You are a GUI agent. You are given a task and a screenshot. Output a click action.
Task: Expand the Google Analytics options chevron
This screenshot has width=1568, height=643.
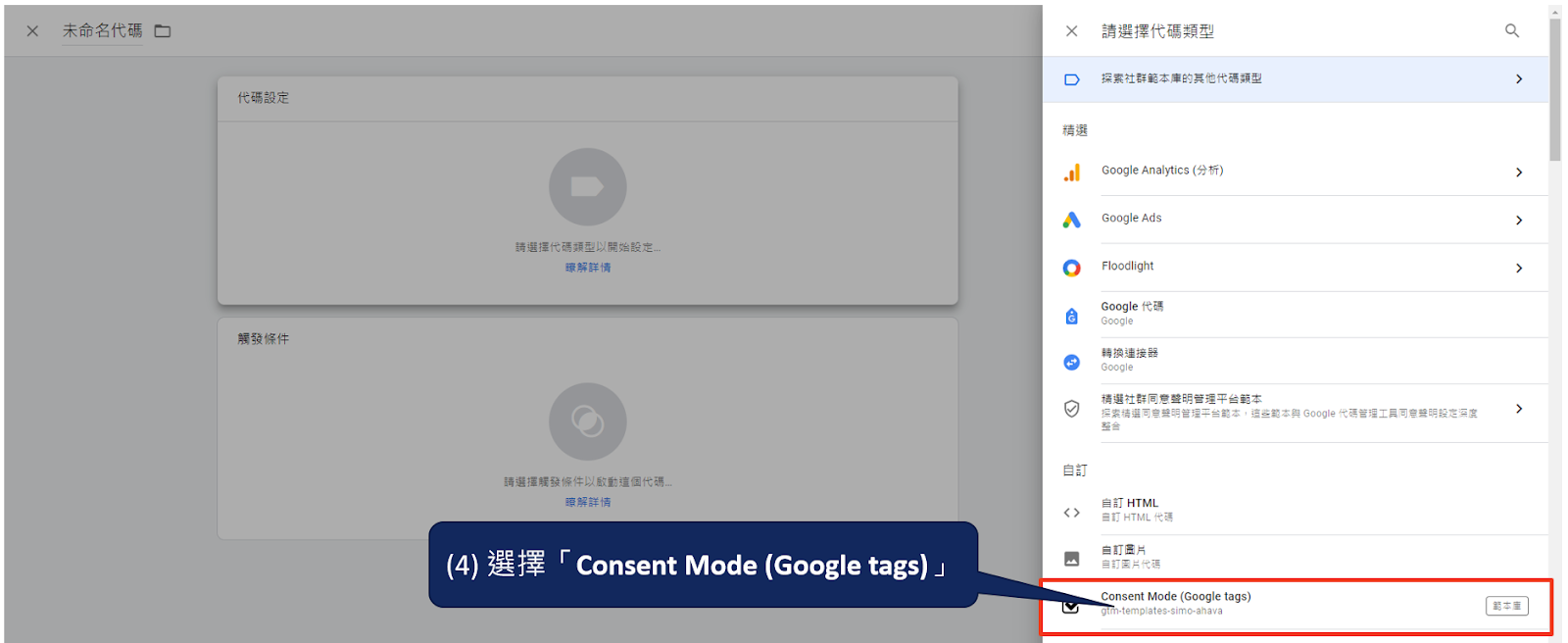click(1519, 173)
